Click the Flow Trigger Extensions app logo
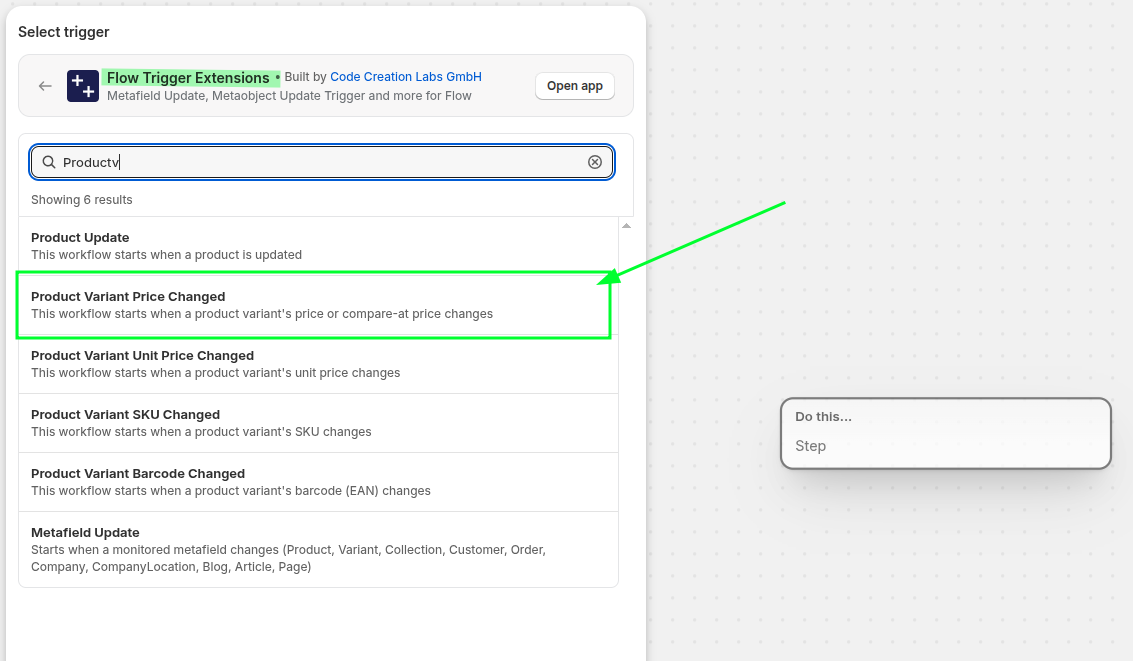The width and height of the screenshot is (1133, 661). [83, 86]
